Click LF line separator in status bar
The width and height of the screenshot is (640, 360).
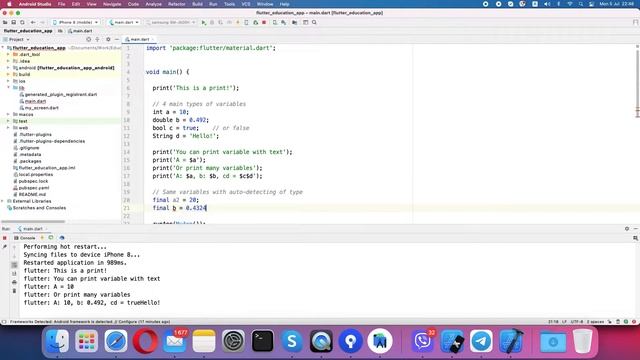coord(564,322)
